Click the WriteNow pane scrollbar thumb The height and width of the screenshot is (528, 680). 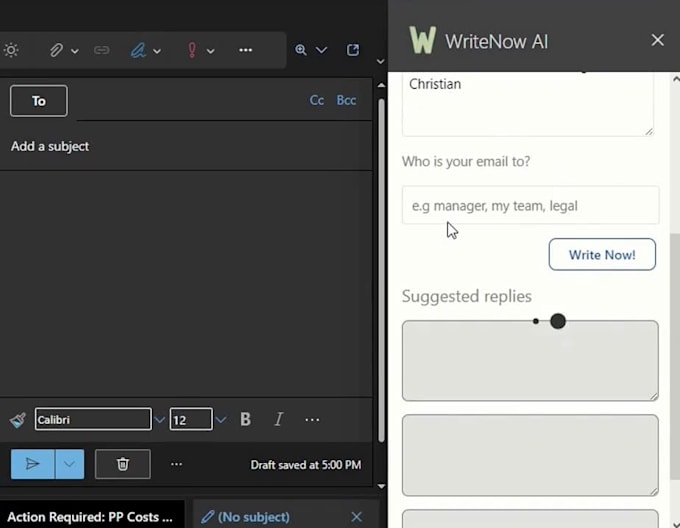(x=675, y=357)
